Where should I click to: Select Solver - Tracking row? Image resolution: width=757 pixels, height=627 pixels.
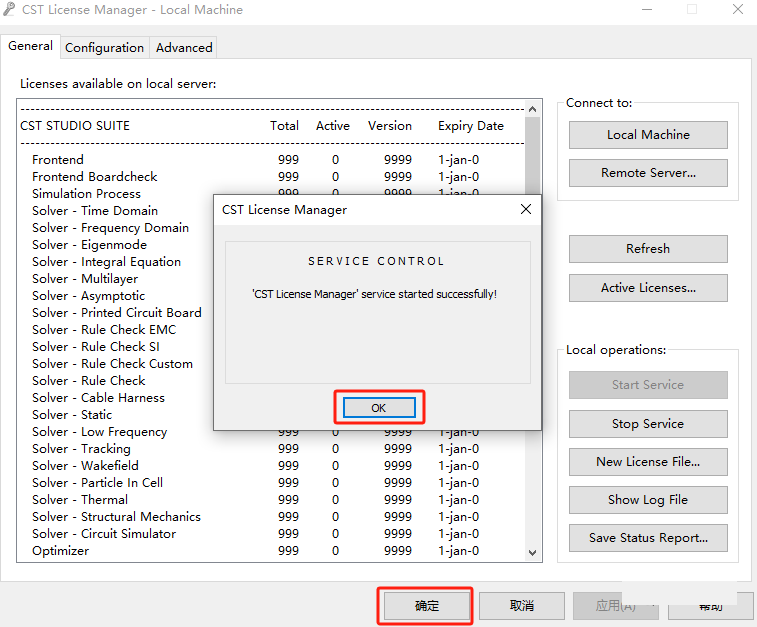click(x=271, y=449)
